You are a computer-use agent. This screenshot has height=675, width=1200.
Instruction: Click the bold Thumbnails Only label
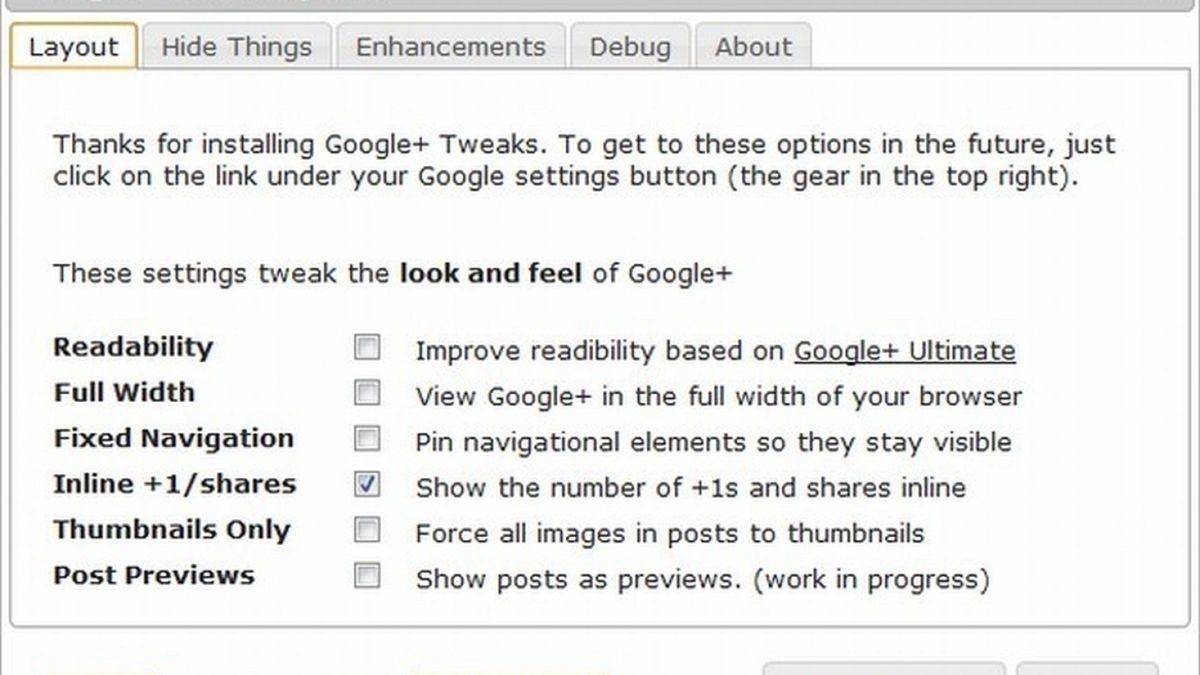(172, 529)
